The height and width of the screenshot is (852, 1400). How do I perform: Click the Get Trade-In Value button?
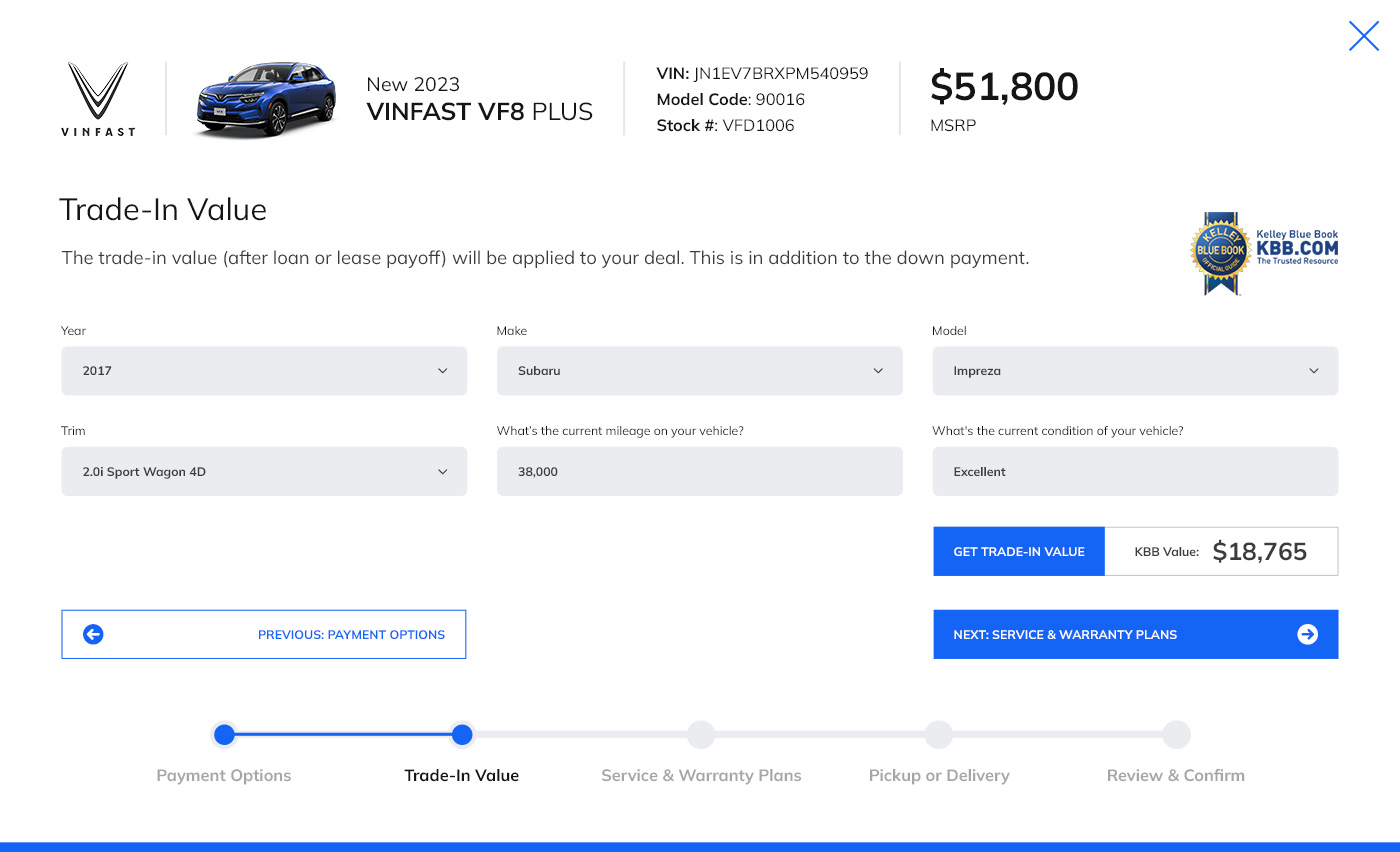point(1019,552)
